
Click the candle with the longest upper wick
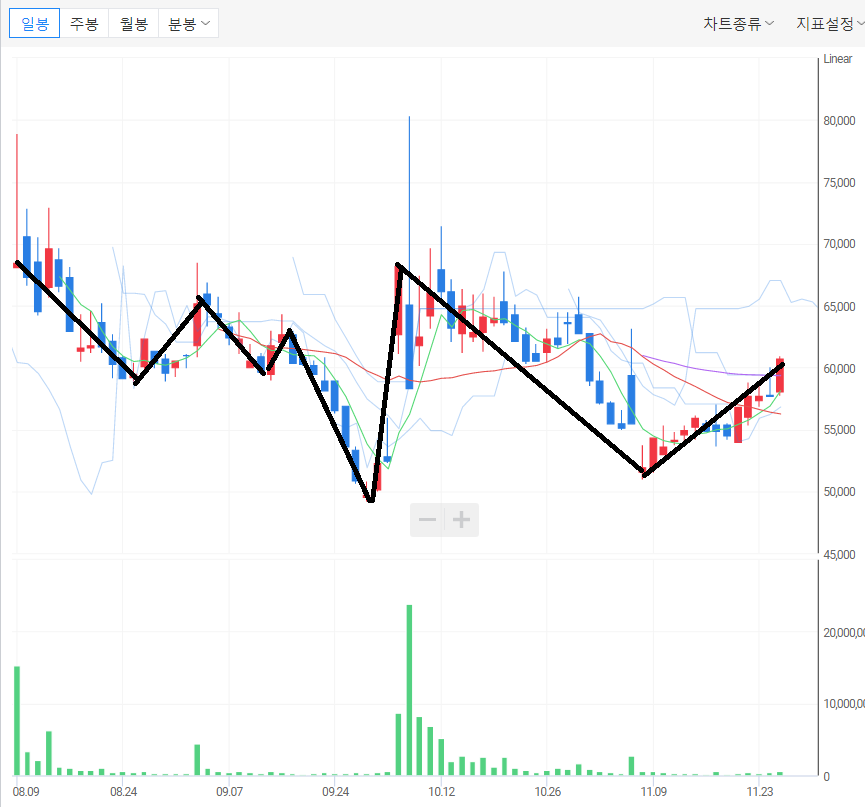coord(409,346)
